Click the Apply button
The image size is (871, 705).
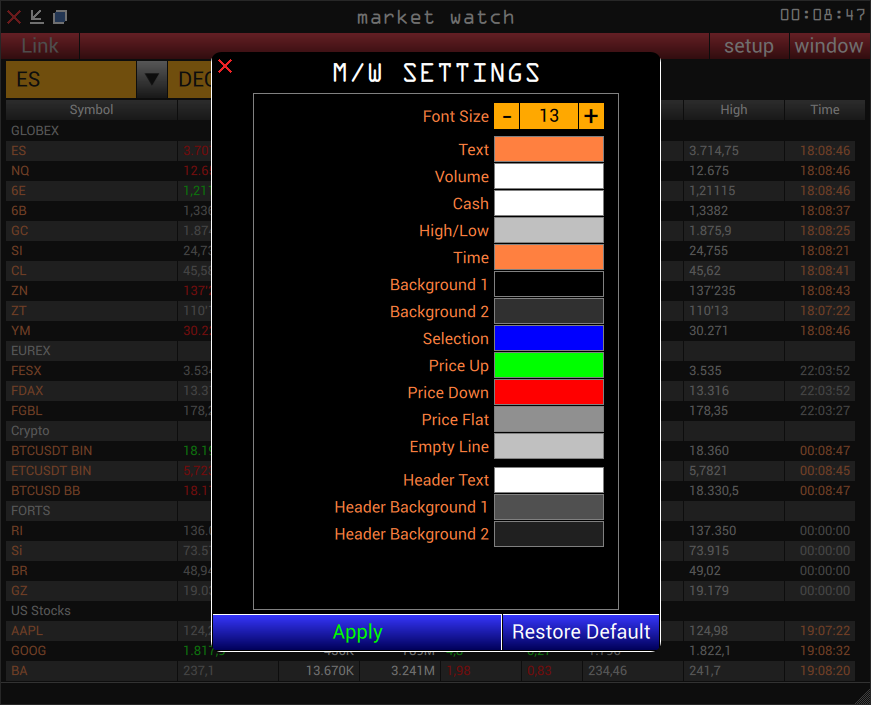(x=357, y=632)
